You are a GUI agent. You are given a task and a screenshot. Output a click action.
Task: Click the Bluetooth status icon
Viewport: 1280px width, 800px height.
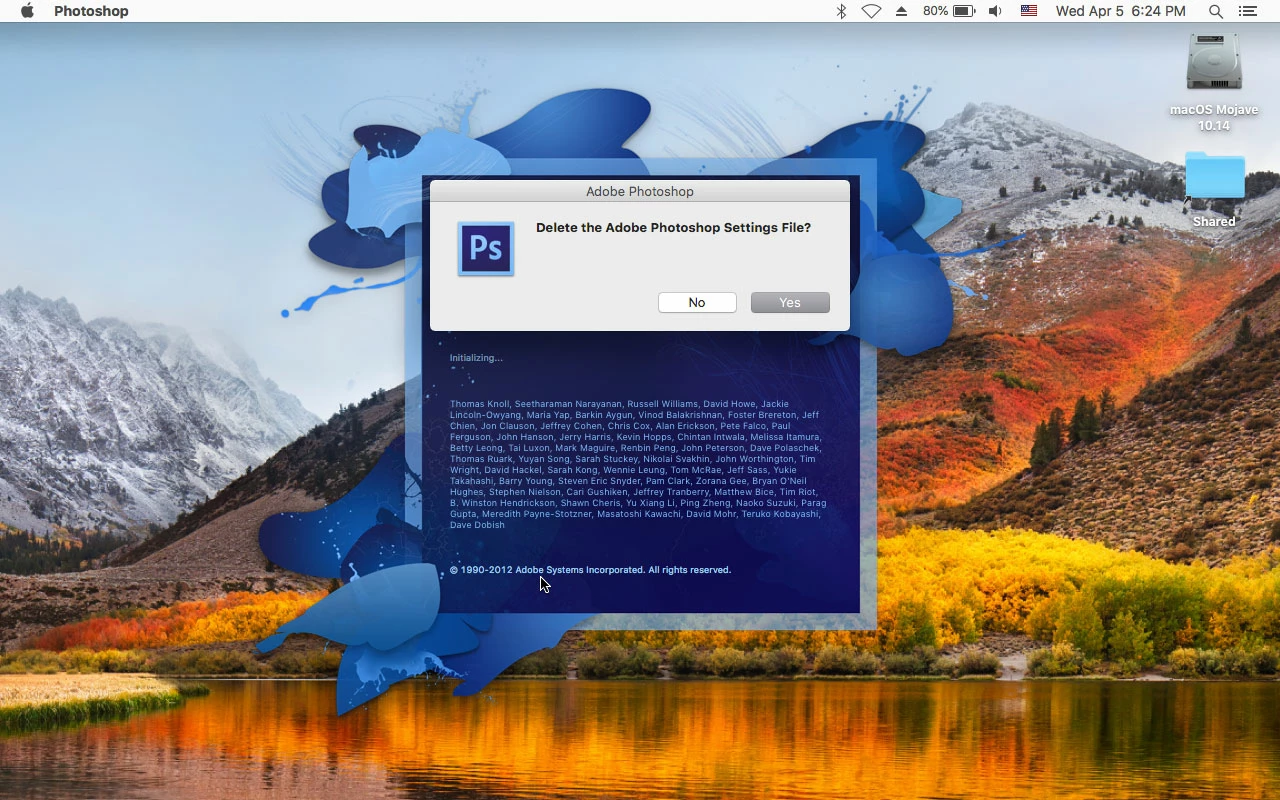[841, 11]
